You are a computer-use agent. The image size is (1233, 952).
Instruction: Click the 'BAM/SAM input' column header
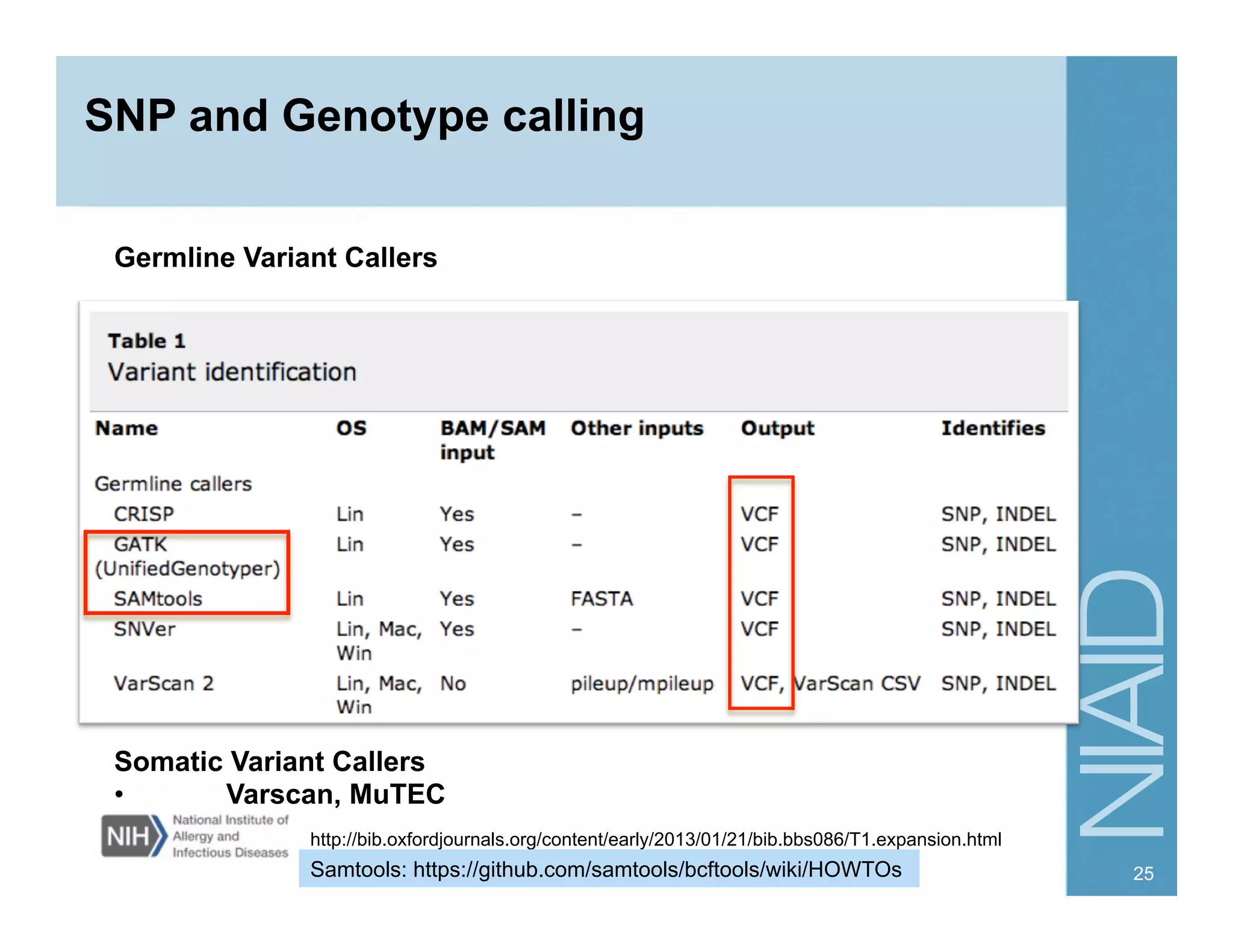(493, 440)
